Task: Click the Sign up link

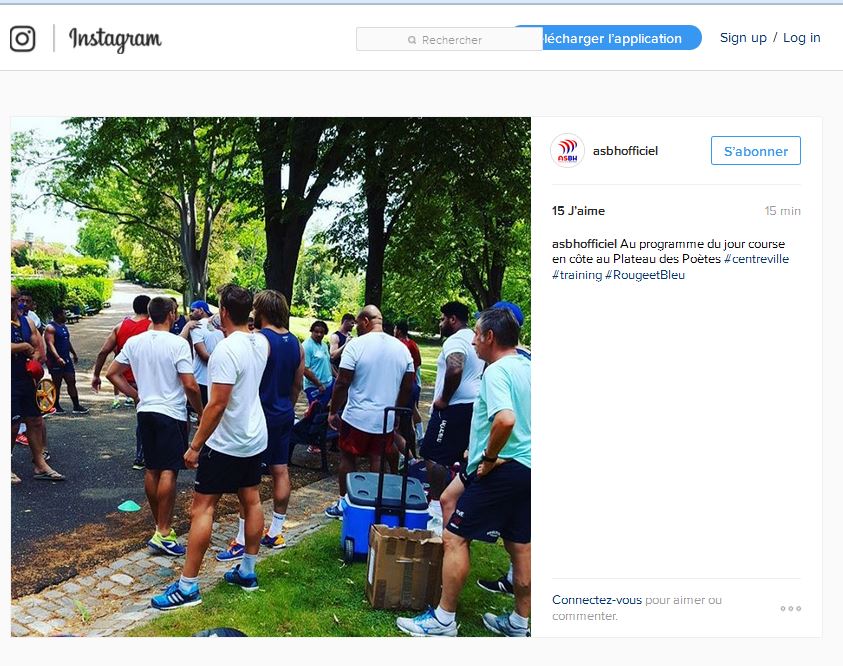Action: coord(743,38)
